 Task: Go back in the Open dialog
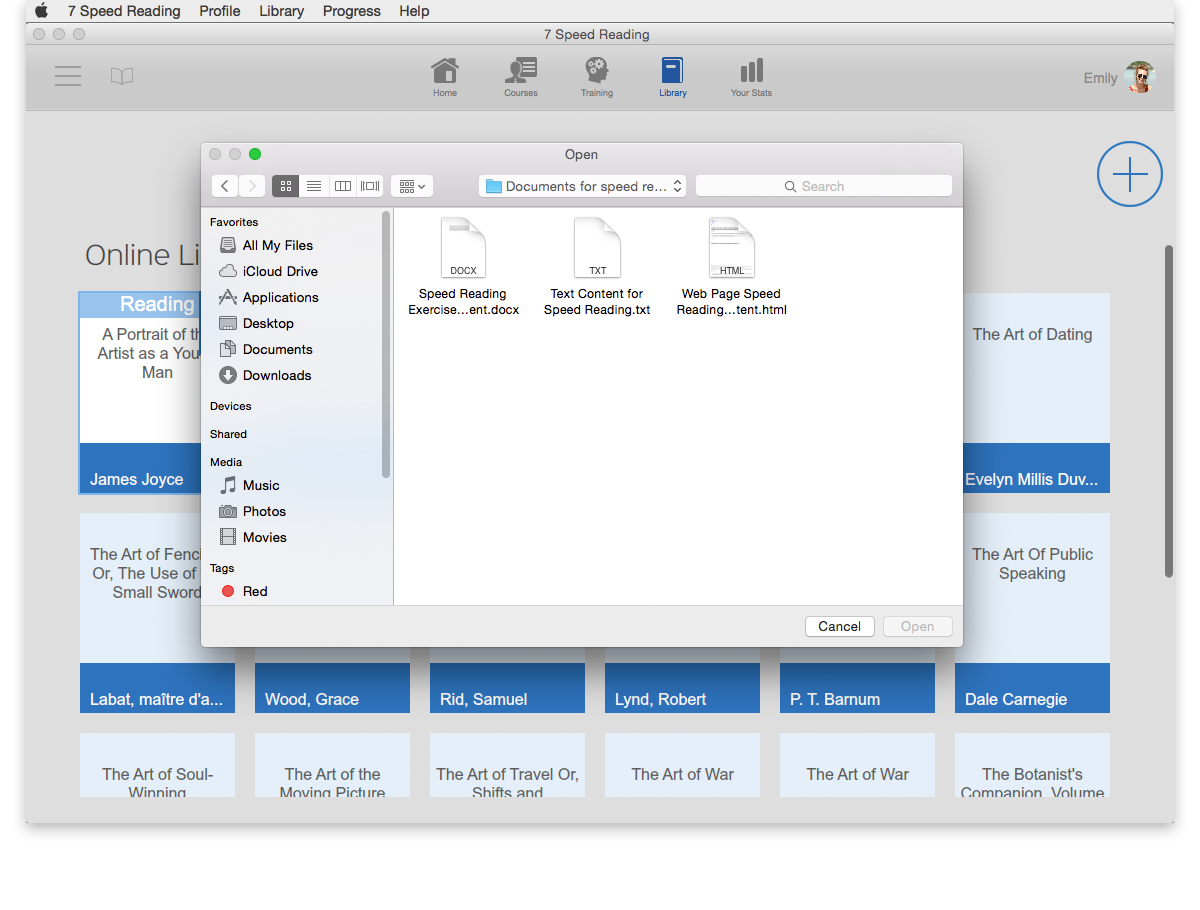(225, 186)
